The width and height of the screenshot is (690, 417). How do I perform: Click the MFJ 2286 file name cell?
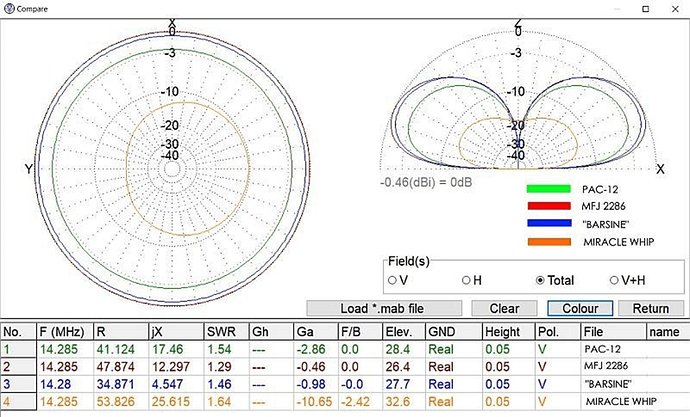point(606,366)
